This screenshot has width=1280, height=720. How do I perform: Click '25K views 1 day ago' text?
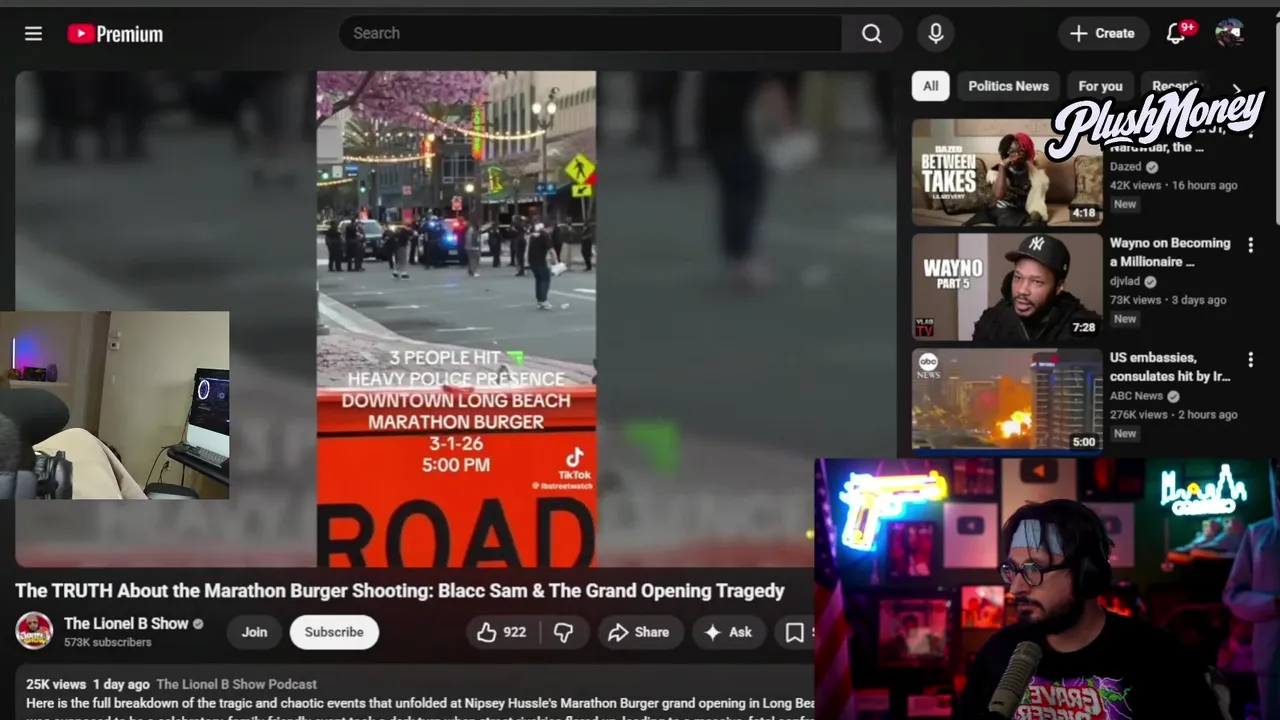(88, 684)
